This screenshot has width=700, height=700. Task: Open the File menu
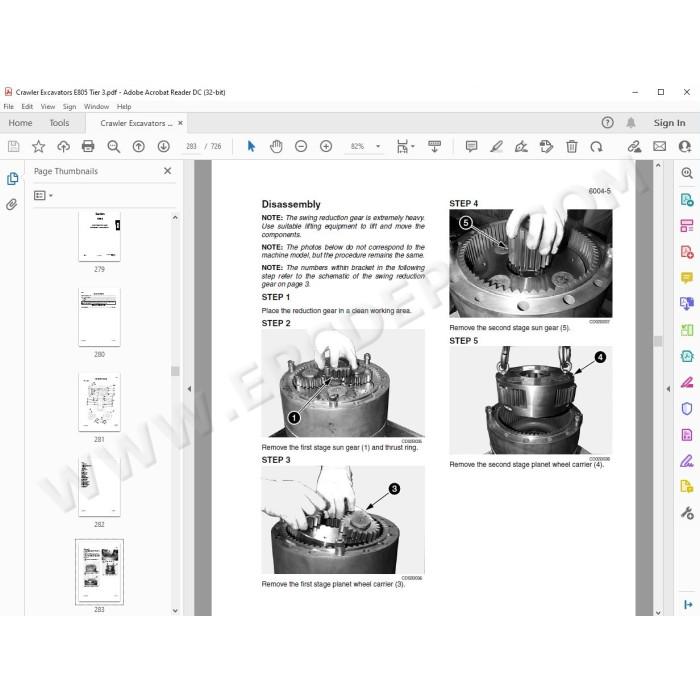8,107
